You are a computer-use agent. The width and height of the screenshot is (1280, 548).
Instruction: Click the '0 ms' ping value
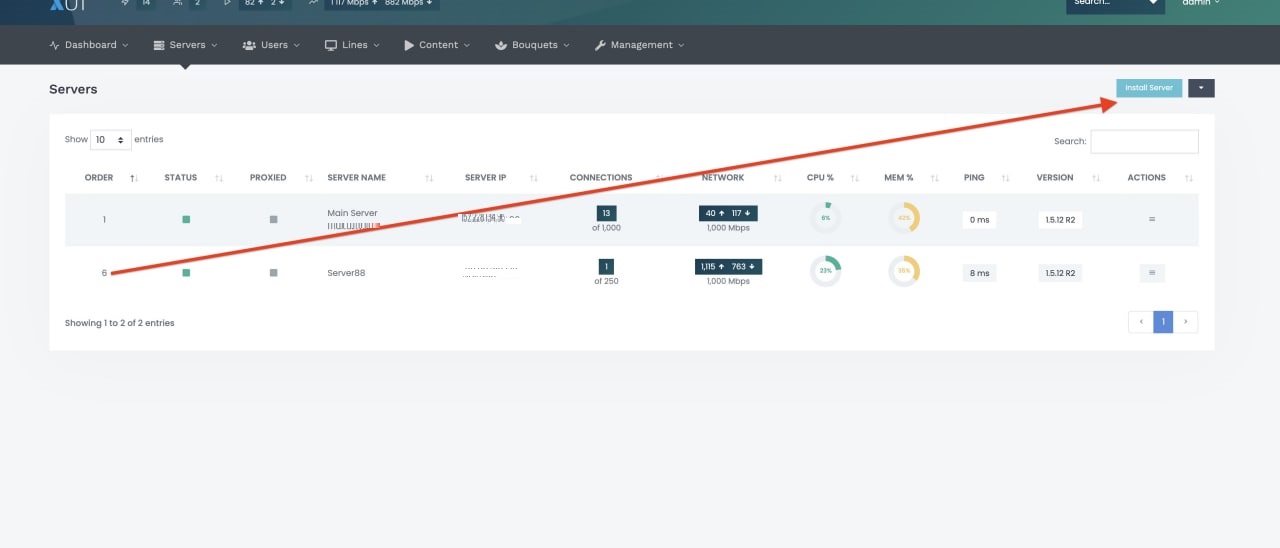pos(979,220)
